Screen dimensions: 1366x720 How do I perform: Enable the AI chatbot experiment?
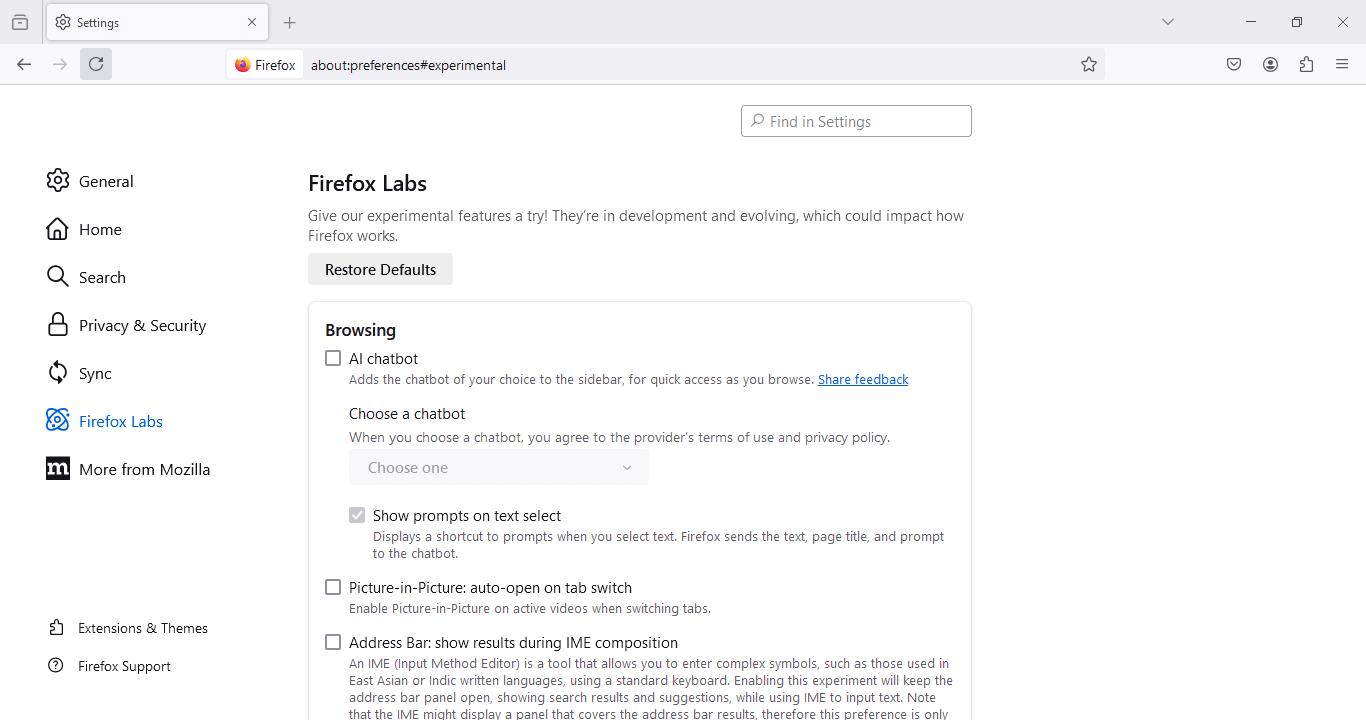pyautogui.click(x=333, y=357)
